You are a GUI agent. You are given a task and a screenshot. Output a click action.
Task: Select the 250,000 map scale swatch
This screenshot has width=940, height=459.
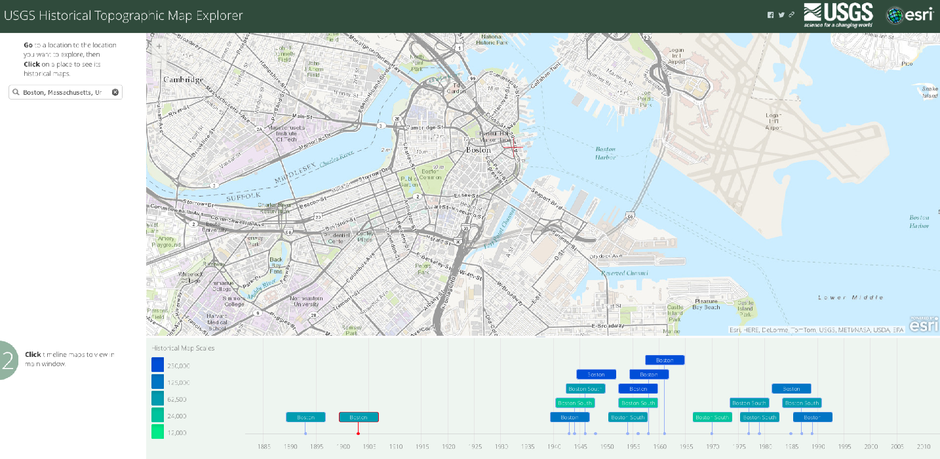[x=158, y=365]
